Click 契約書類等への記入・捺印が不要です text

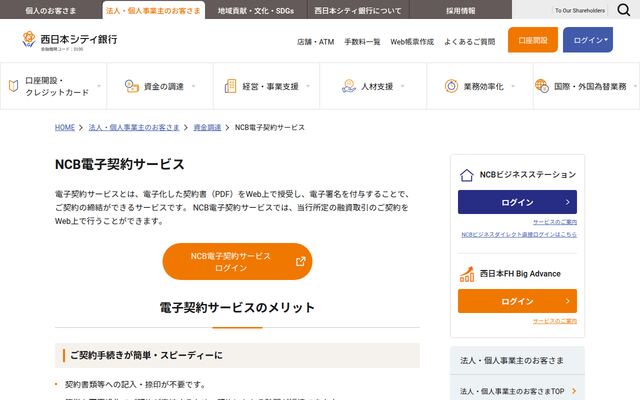tap(135, 384)
